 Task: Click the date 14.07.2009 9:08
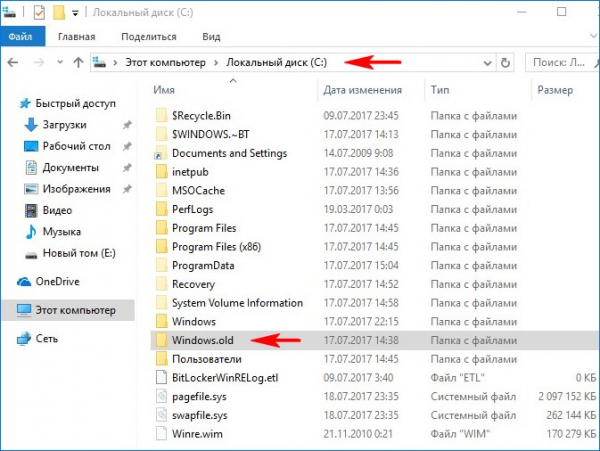point(358,153)
